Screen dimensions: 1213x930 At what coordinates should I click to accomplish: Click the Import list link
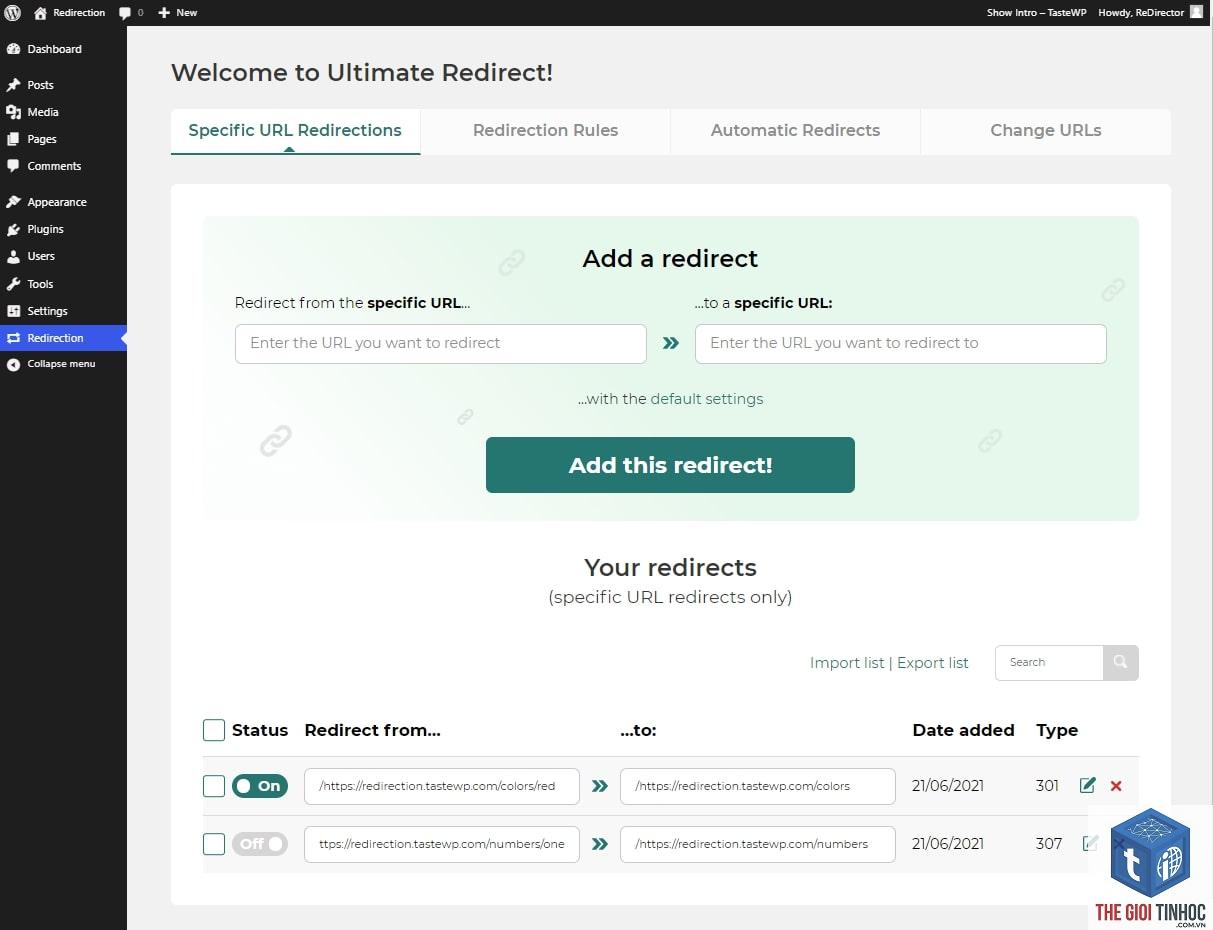(x=847, y=663)
